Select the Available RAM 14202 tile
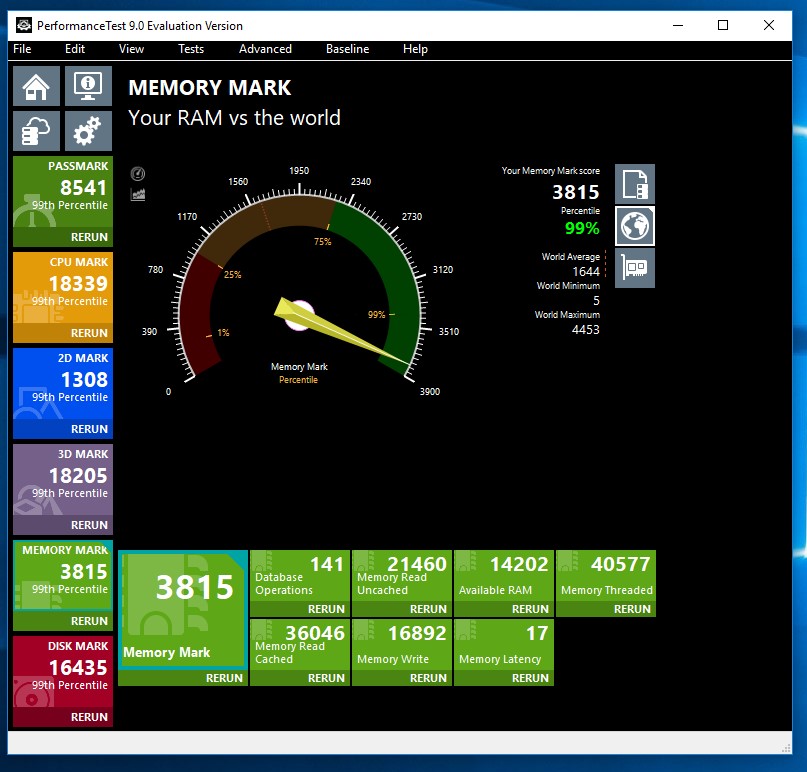This screenshot has height=772, width=807. click(503, 575)
